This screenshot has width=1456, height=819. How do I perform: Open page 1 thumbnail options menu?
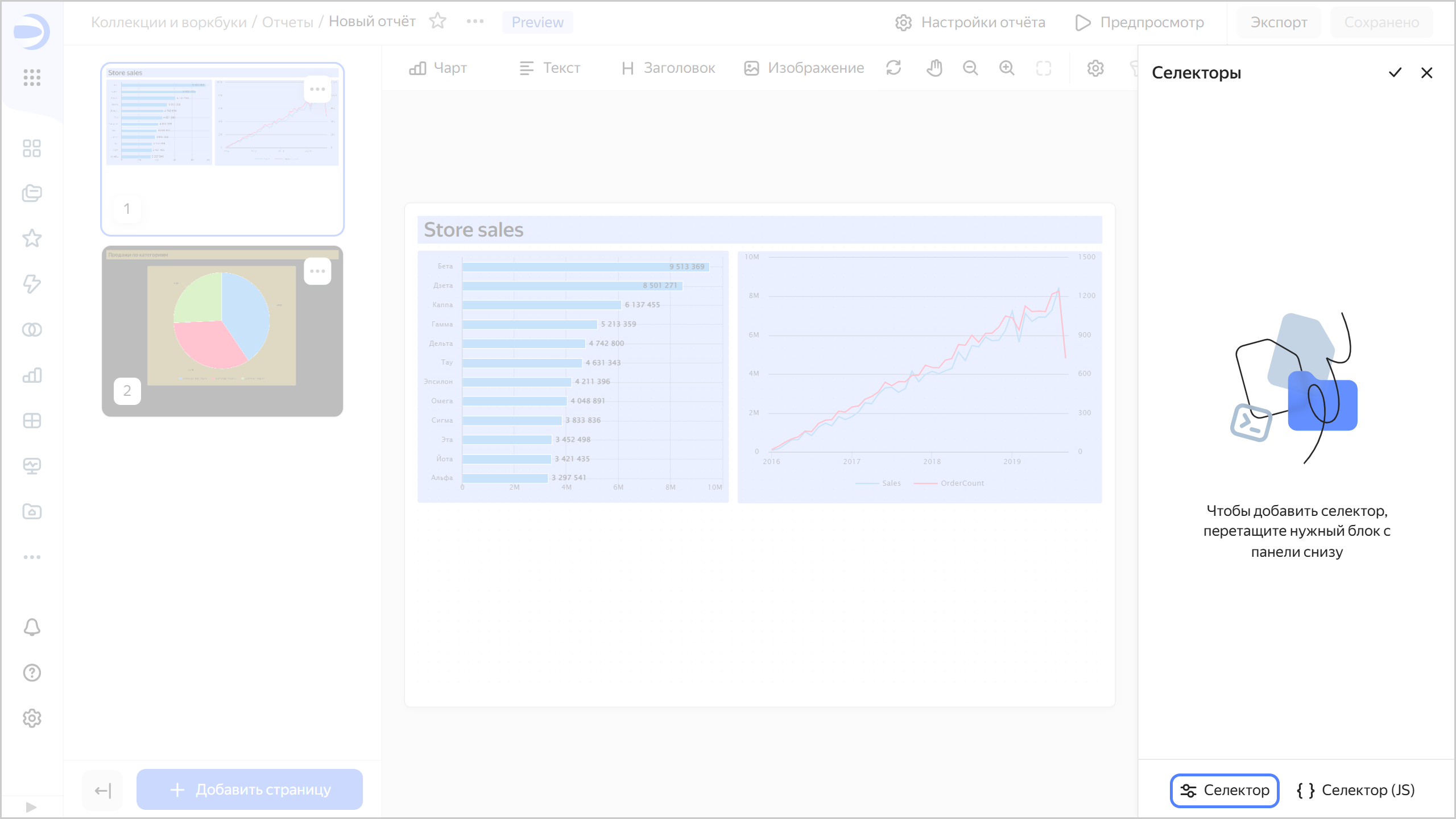317,89
